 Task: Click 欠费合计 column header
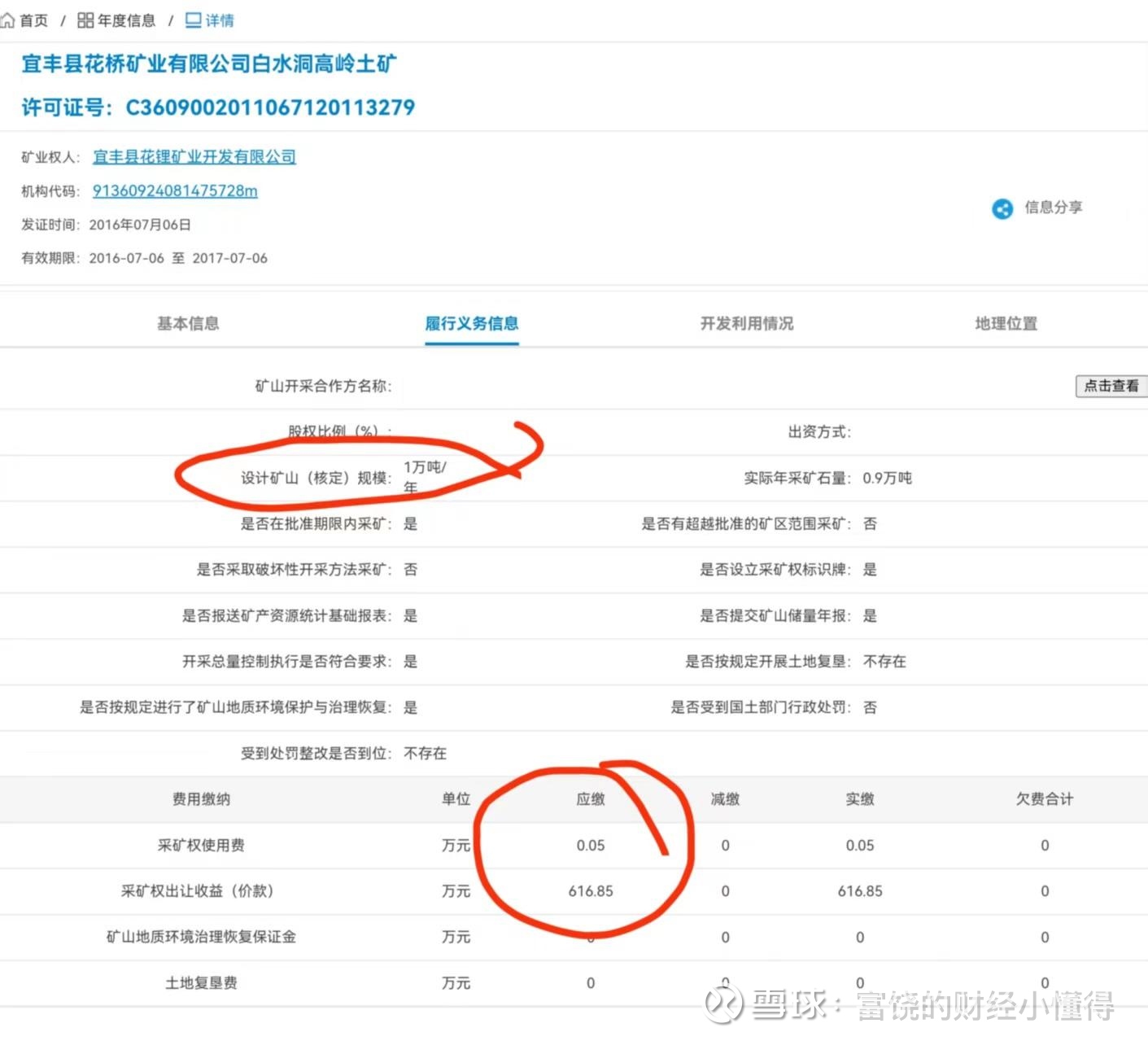[x=1045, y=799]
